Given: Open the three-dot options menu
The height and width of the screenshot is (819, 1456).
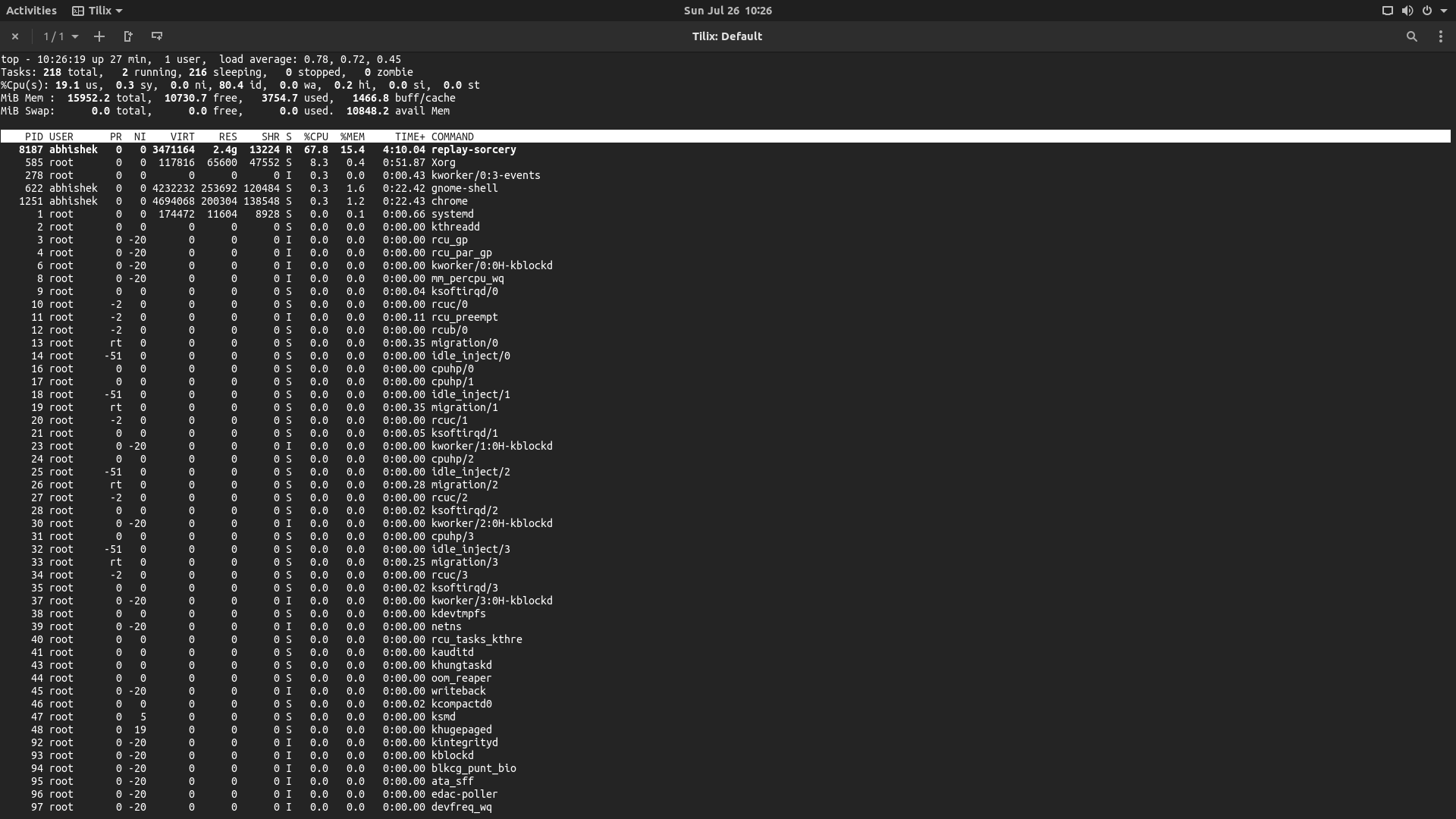Looking at the screenshot, I should [x=1442, y=36].
